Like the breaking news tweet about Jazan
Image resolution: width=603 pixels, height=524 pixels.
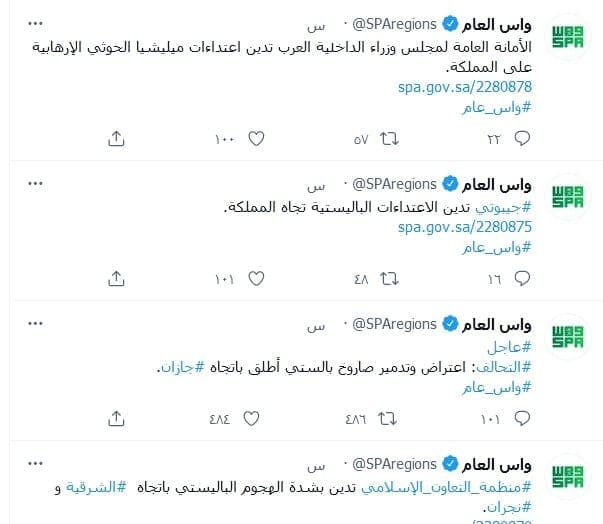click(x=251, y=418)
